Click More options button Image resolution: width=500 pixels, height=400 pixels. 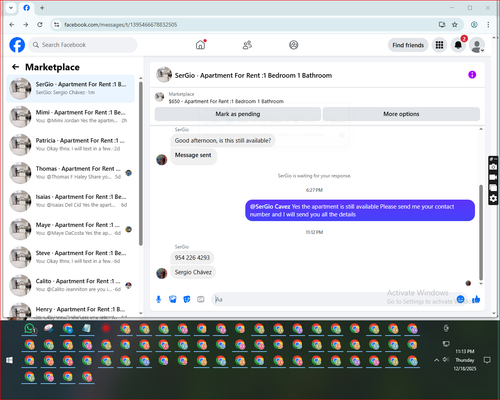pos(401,114)
